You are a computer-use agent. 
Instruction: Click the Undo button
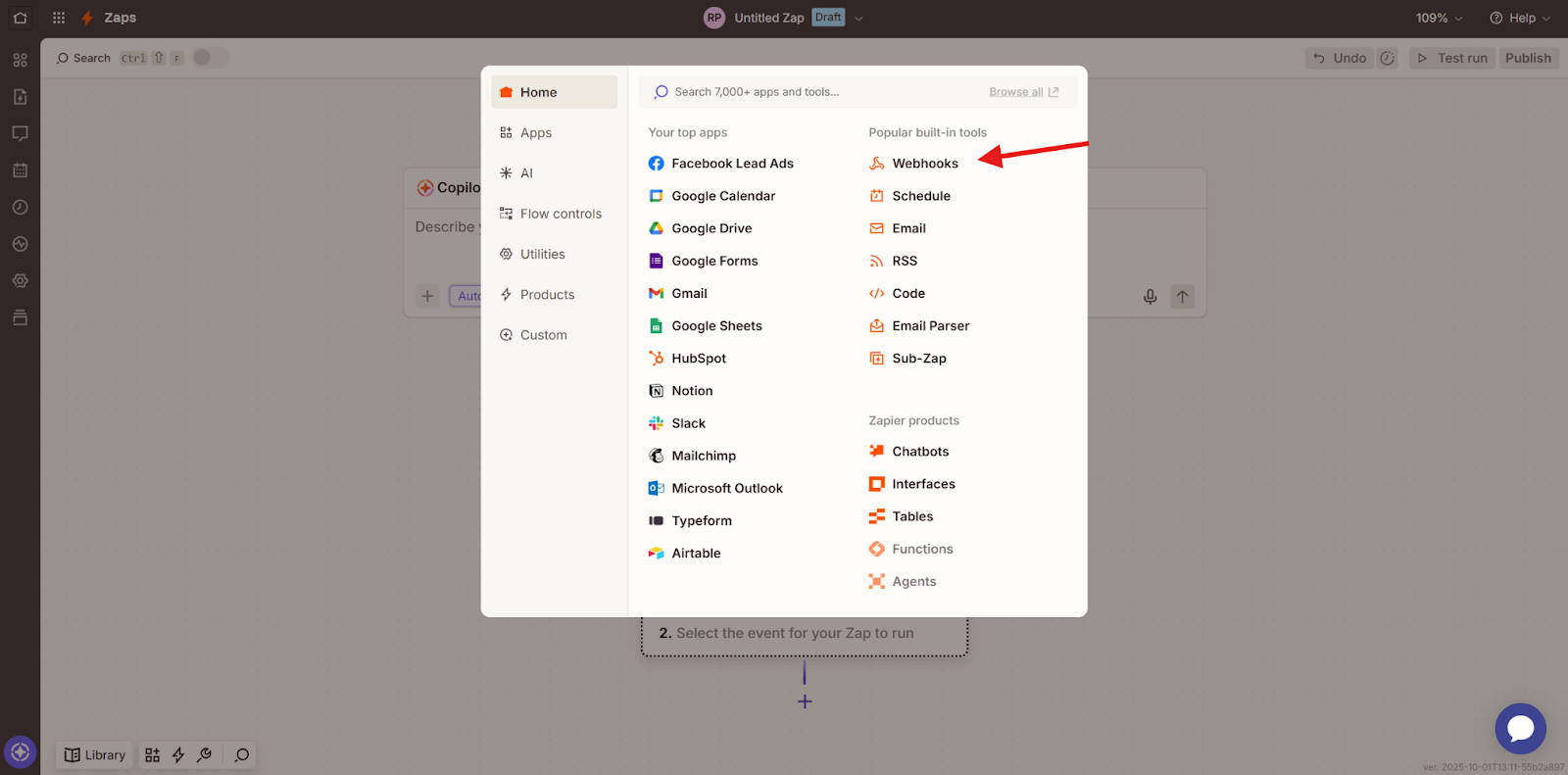pos(1339,58)
